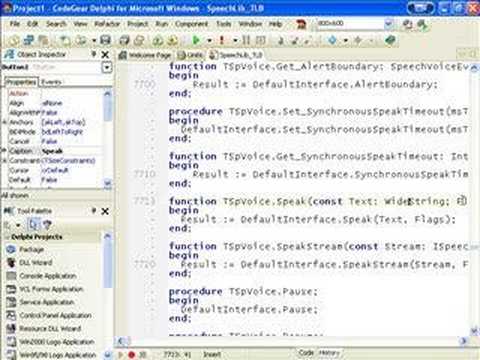Switch to the History tab
480x360 pixels.
point(329,353)
